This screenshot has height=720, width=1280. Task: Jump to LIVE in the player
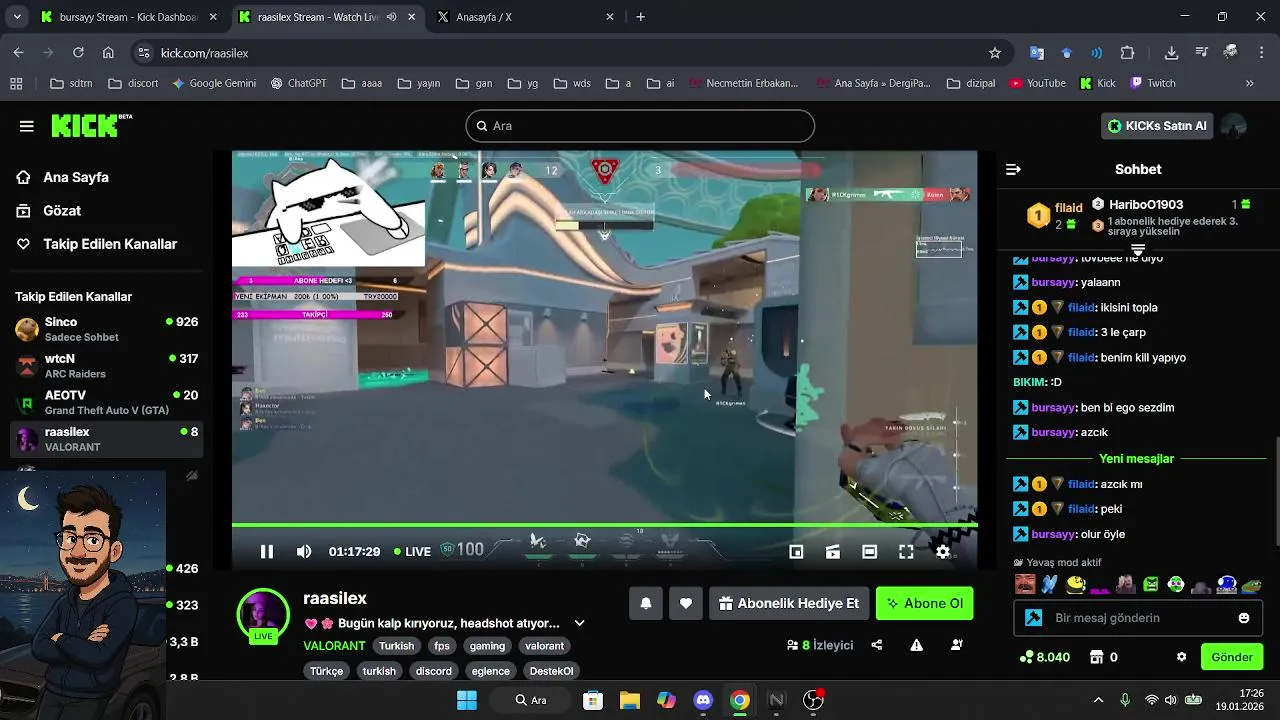coord(412,551)
